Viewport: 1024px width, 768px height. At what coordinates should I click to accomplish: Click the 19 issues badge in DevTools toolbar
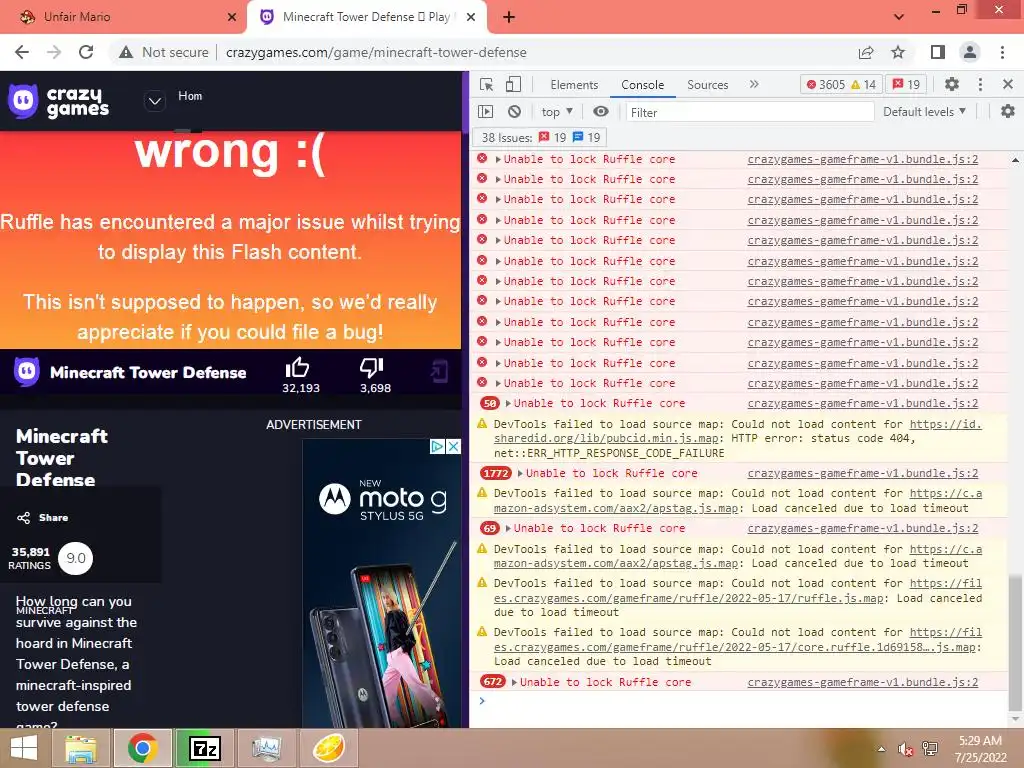pyautogui.click(x=906, y=84)
